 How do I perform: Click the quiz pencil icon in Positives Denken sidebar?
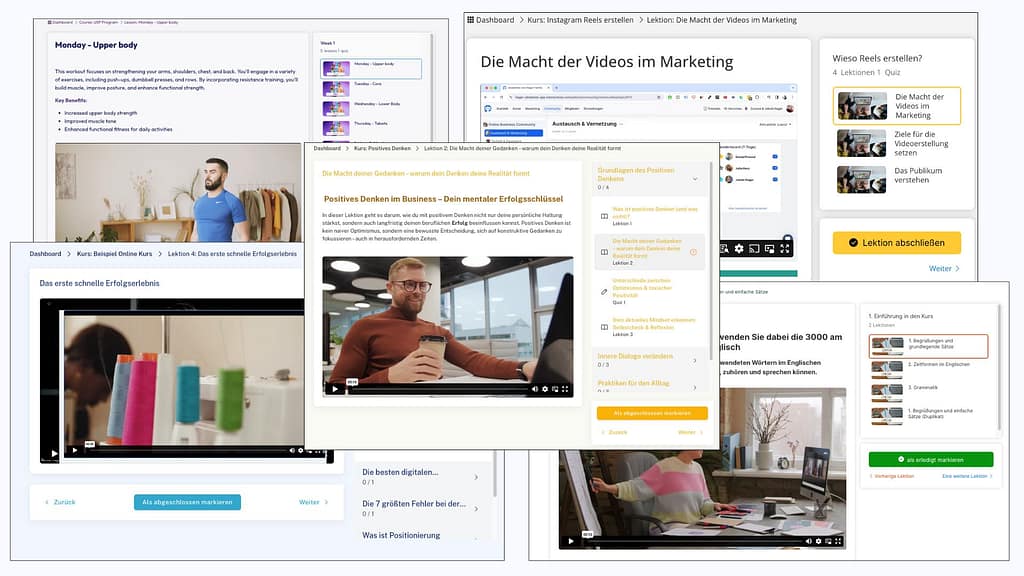(x=604, y=292)
